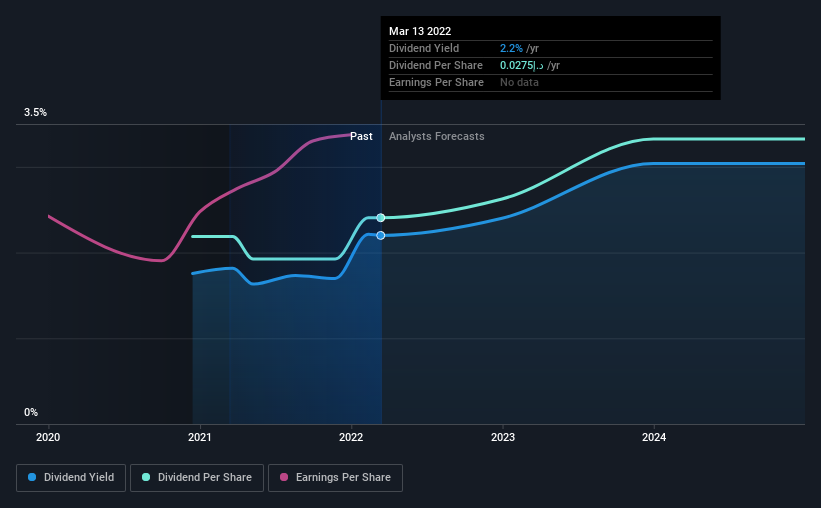Click the 2021 x-axis year label
This screenshot has width=821, height=508.
(199, 437)
